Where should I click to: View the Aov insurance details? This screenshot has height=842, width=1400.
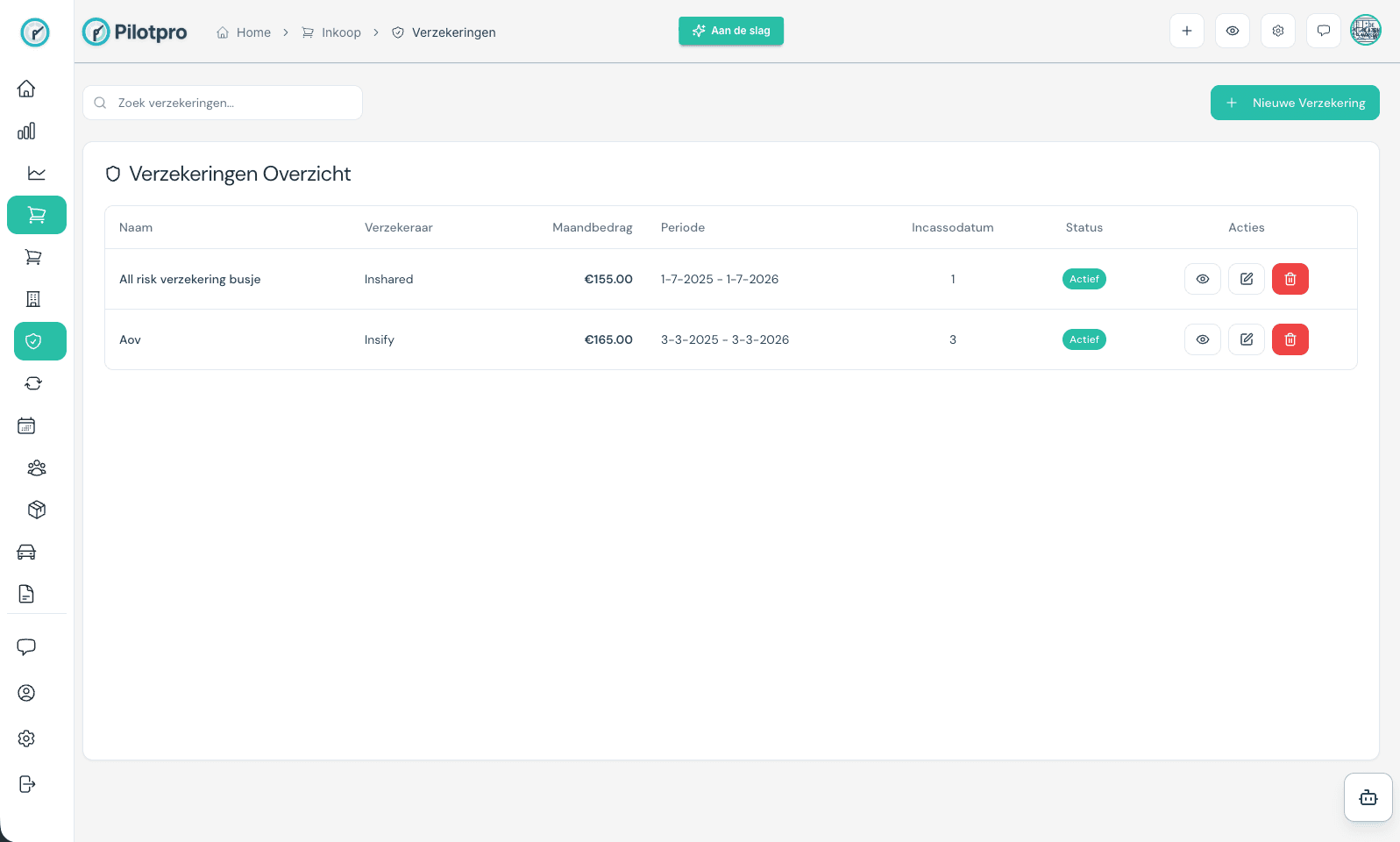coord(1202,339)
